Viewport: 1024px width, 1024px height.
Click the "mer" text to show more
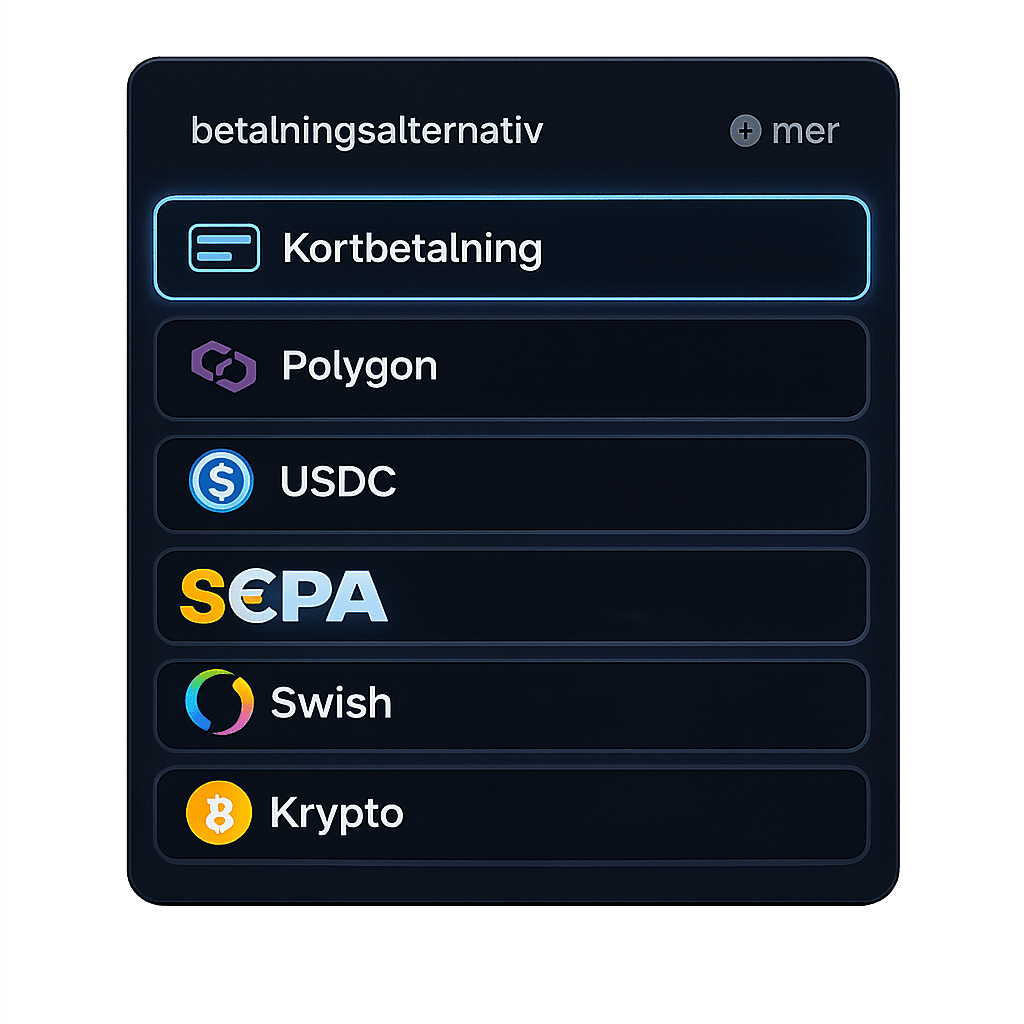(805, 131)
